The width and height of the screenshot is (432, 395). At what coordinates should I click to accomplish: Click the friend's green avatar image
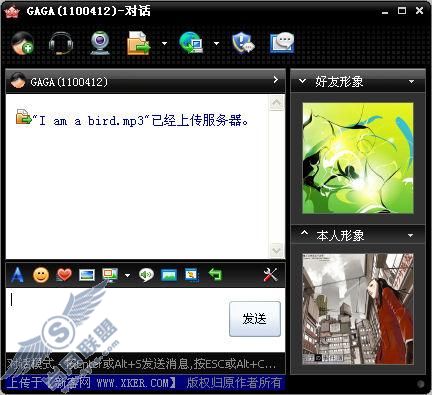coord(358,158)
